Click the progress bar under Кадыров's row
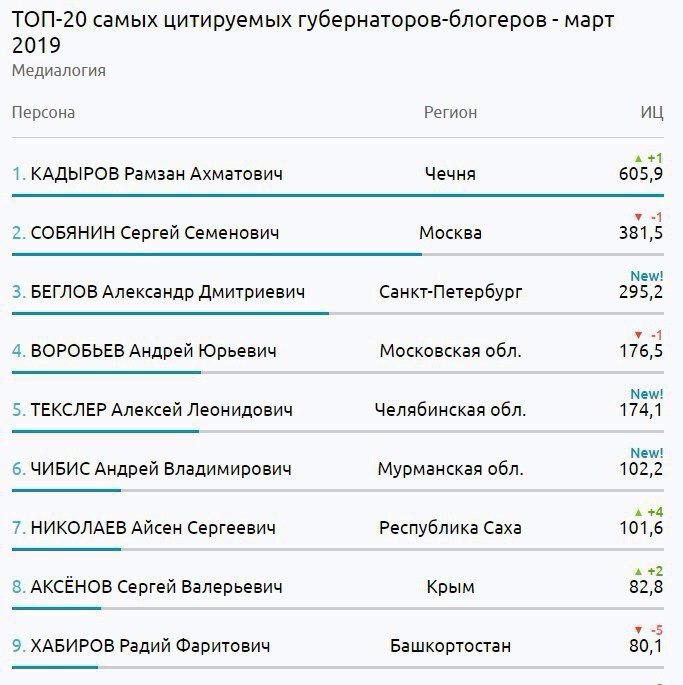Viewport: 683px width, 685px height. point(330,195)
